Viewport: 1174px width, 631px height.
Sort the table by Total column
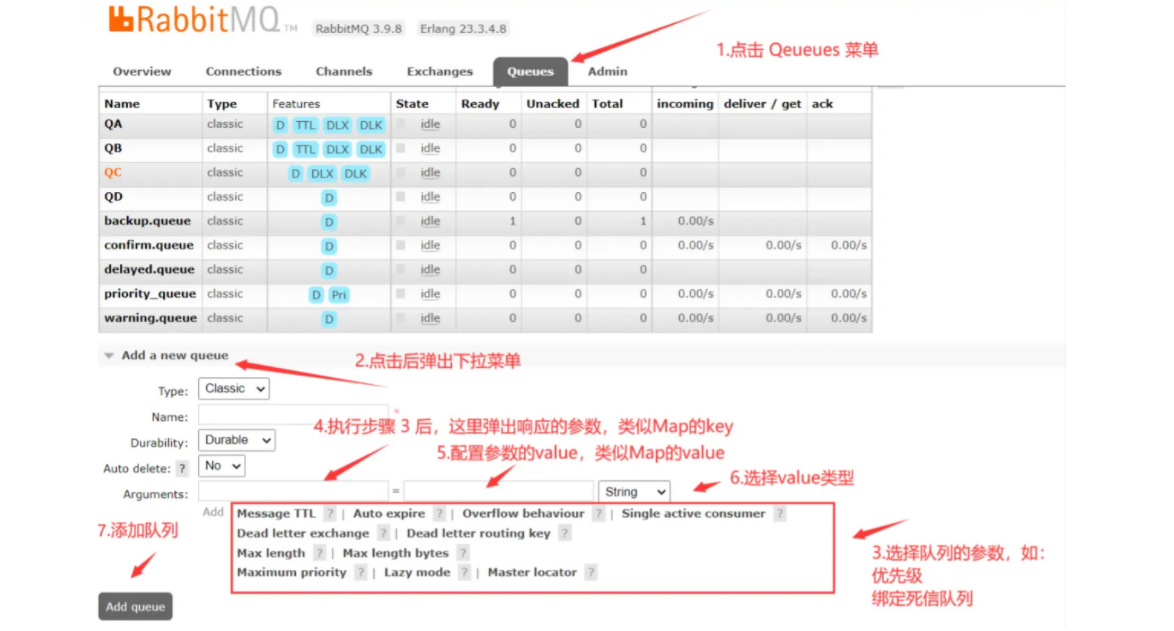pos(607,104)
